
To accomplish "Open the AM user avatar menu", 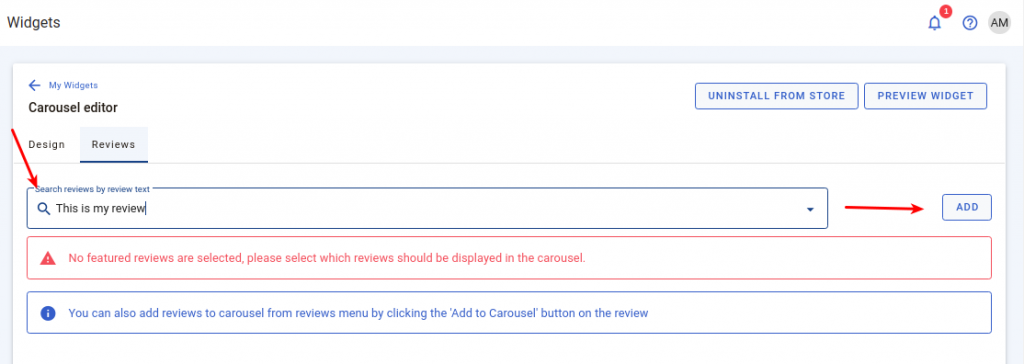I will point(999,23).
